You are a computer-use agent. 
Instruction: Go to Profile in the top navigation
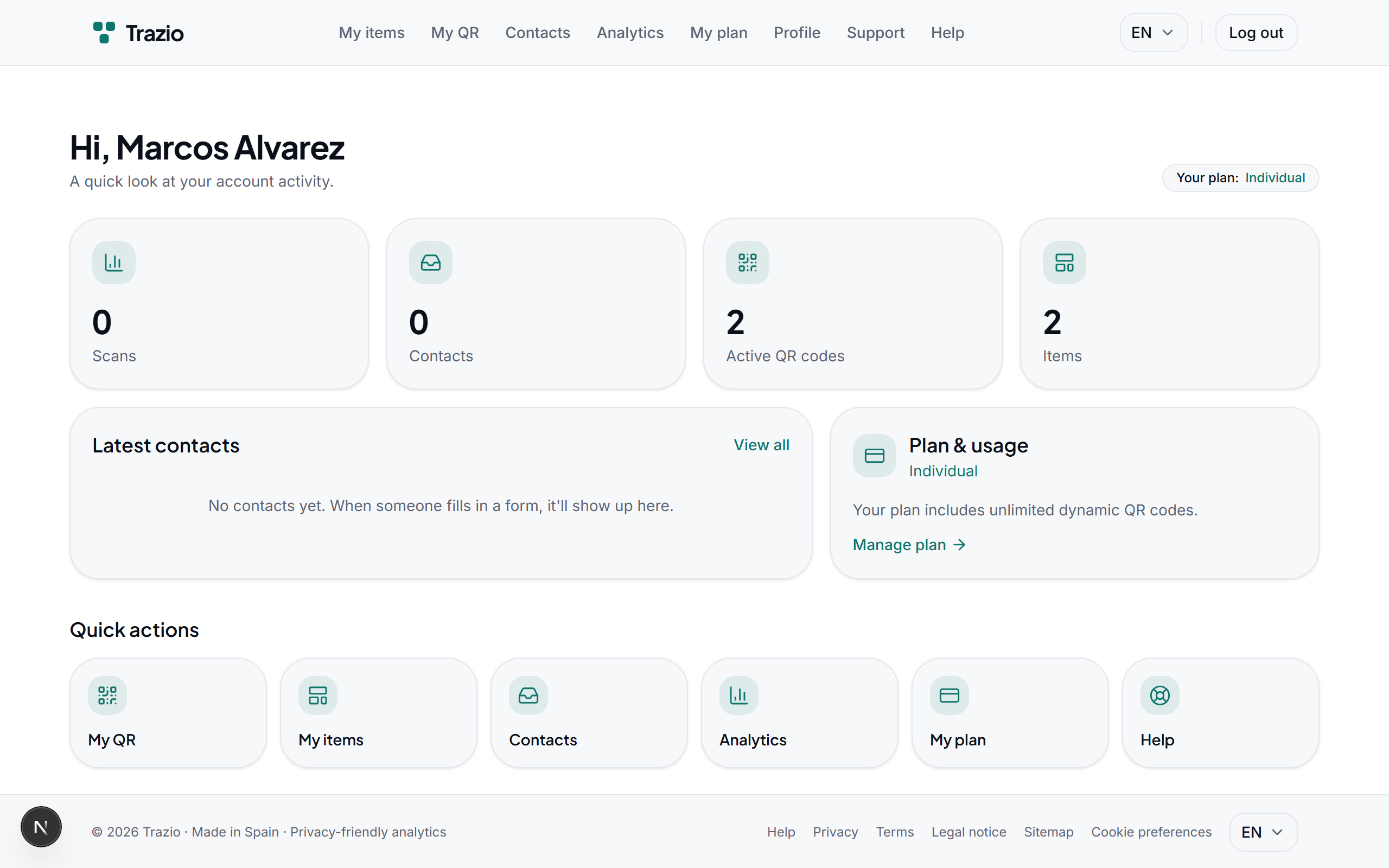click(797, 33)
